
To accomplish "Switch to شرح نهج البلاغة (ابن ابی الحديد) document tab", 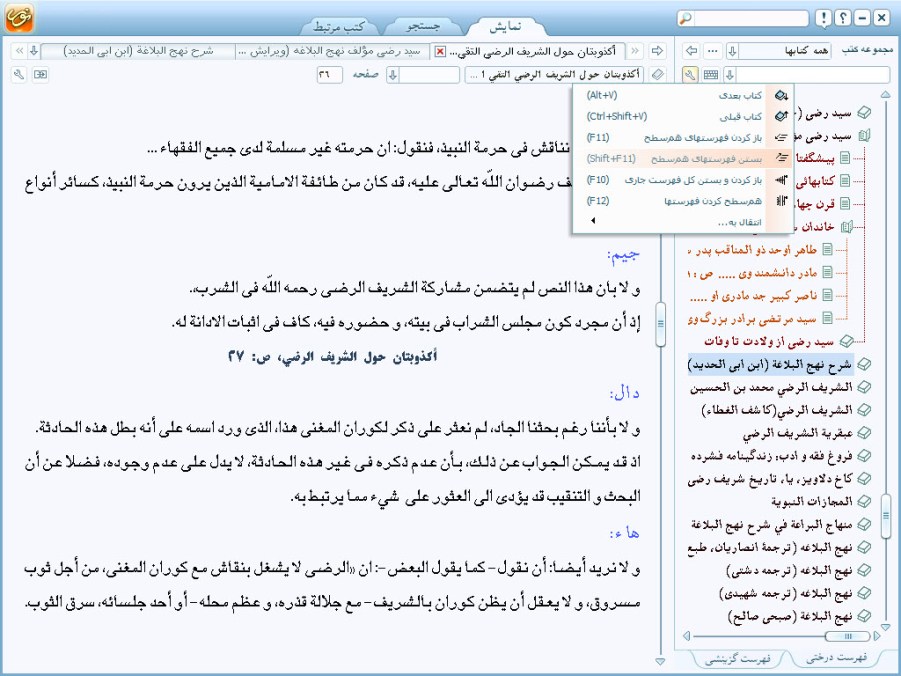I will coord(138,51).
